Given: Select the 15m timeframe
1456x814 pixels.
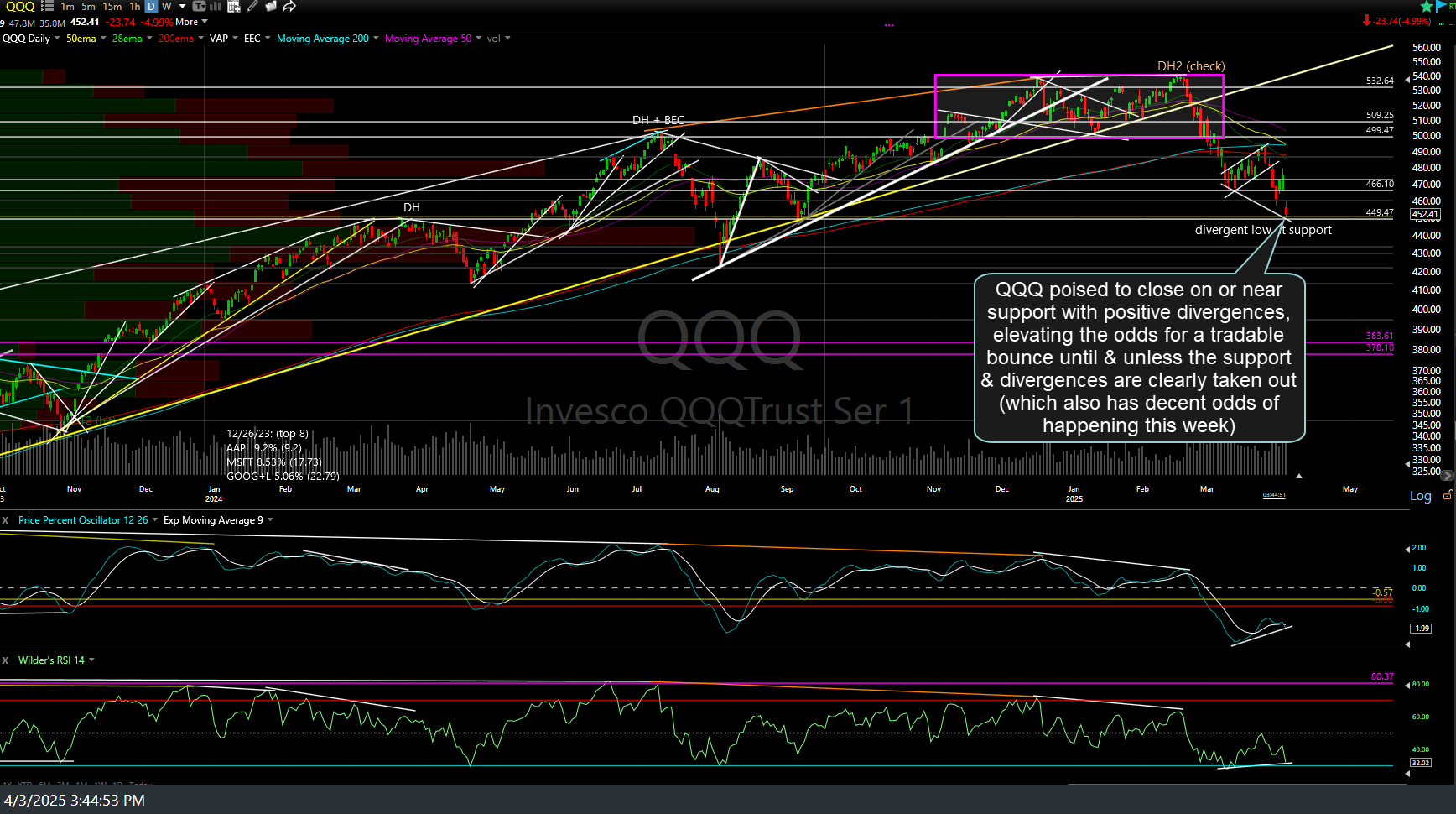Looking at the screenshot, I should [x=112, y=6].
